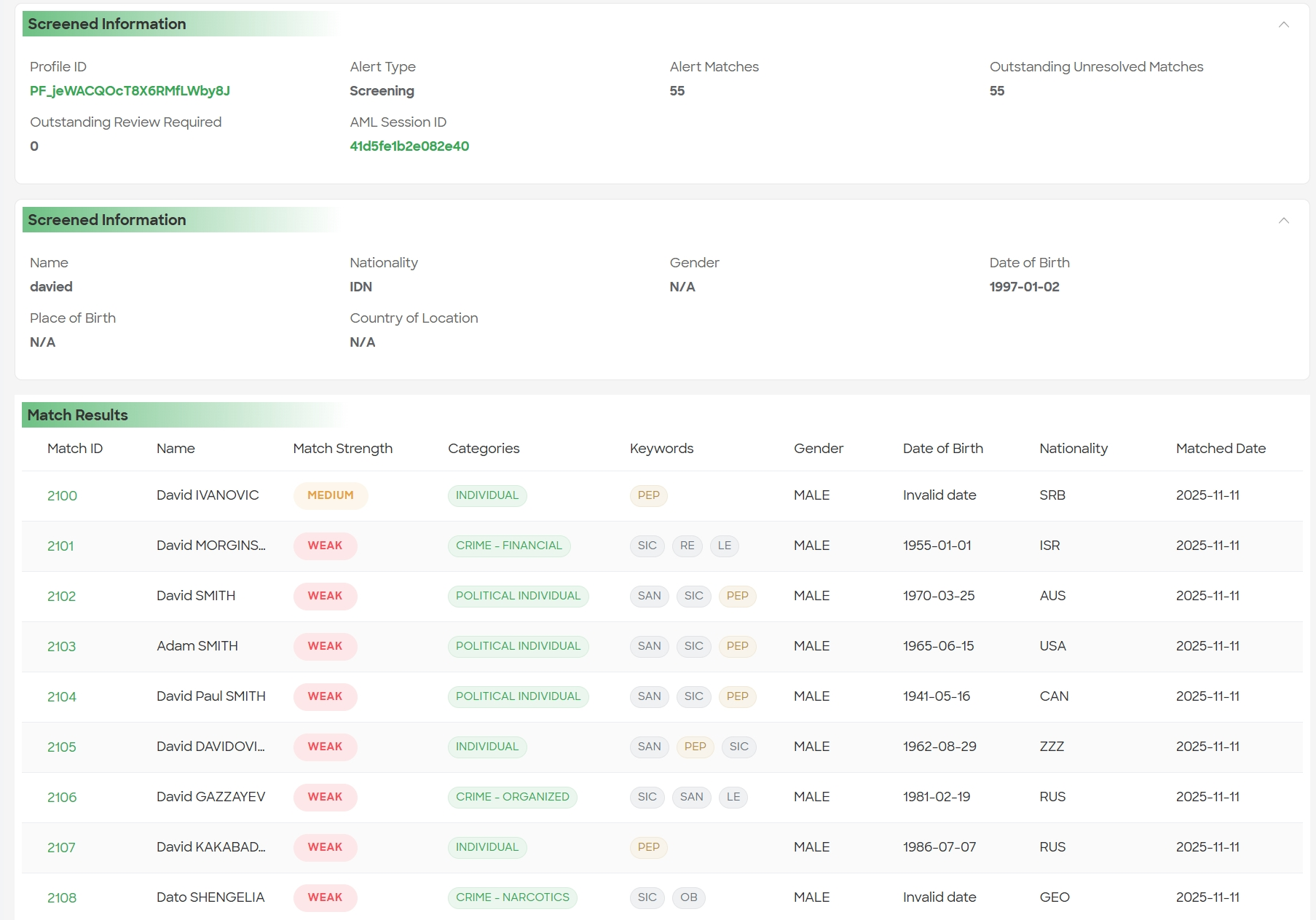Click the RE keyword in row 2101

click(x=687, y=546)
